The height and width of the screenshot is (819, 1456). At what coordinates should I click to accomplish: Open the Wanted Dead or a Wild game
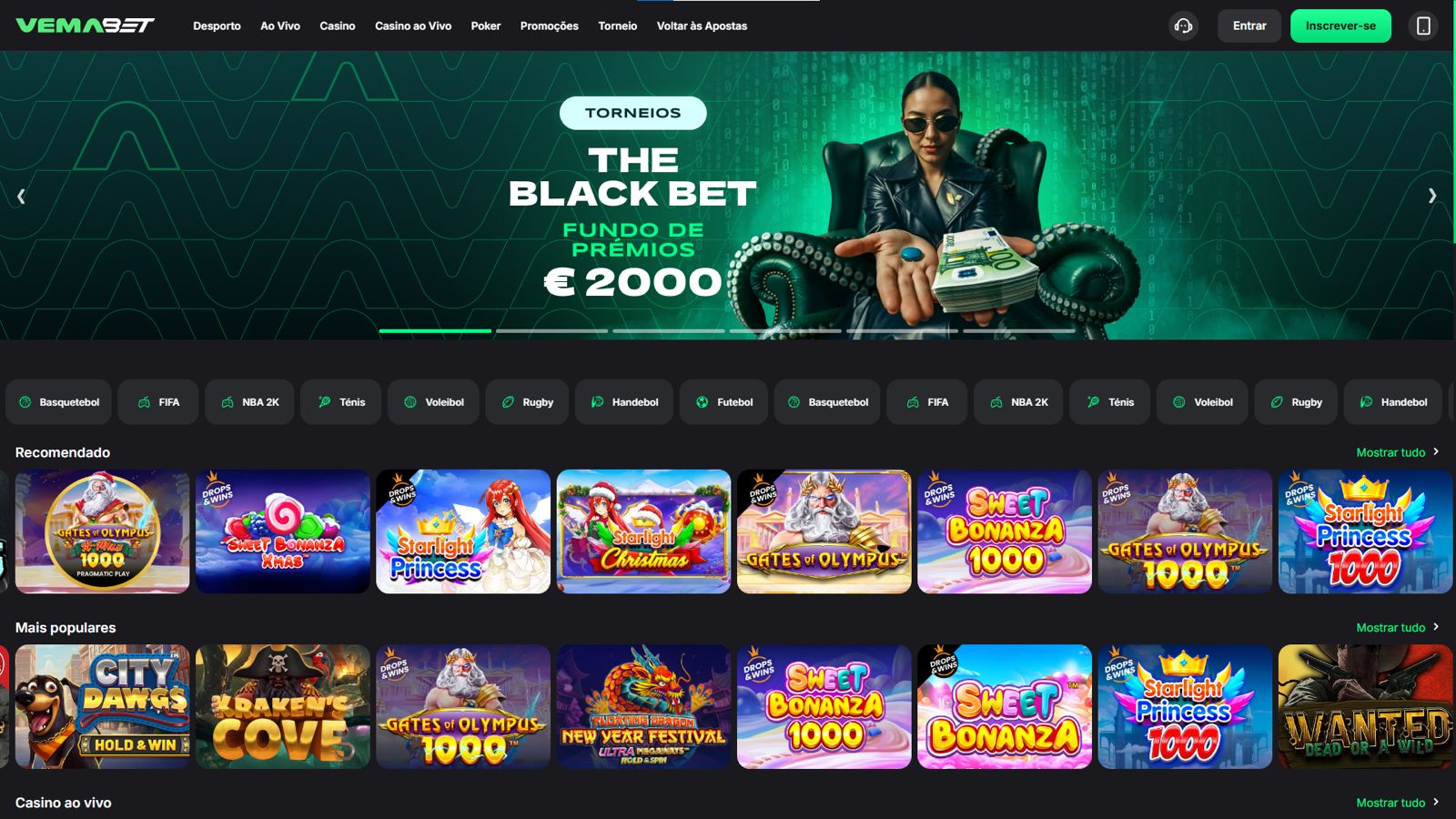[1365, 707]
